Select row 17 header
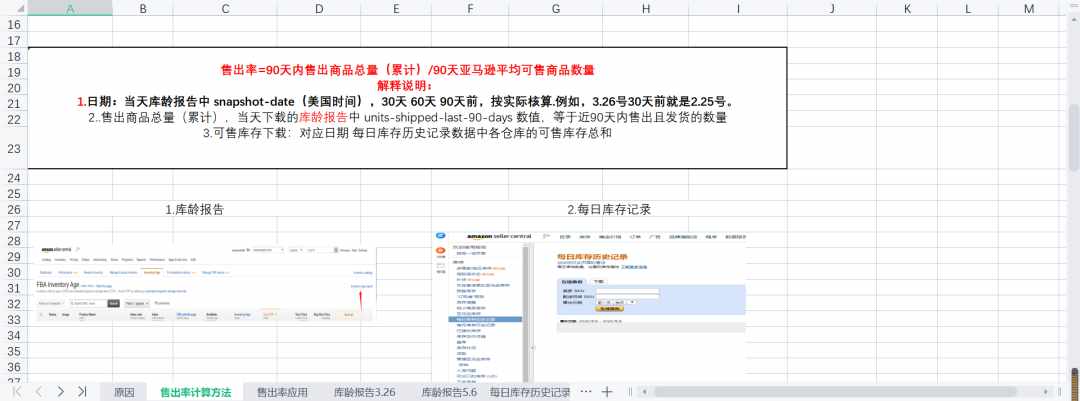The width and height of the screenshot is (1080, 401). 14,41
